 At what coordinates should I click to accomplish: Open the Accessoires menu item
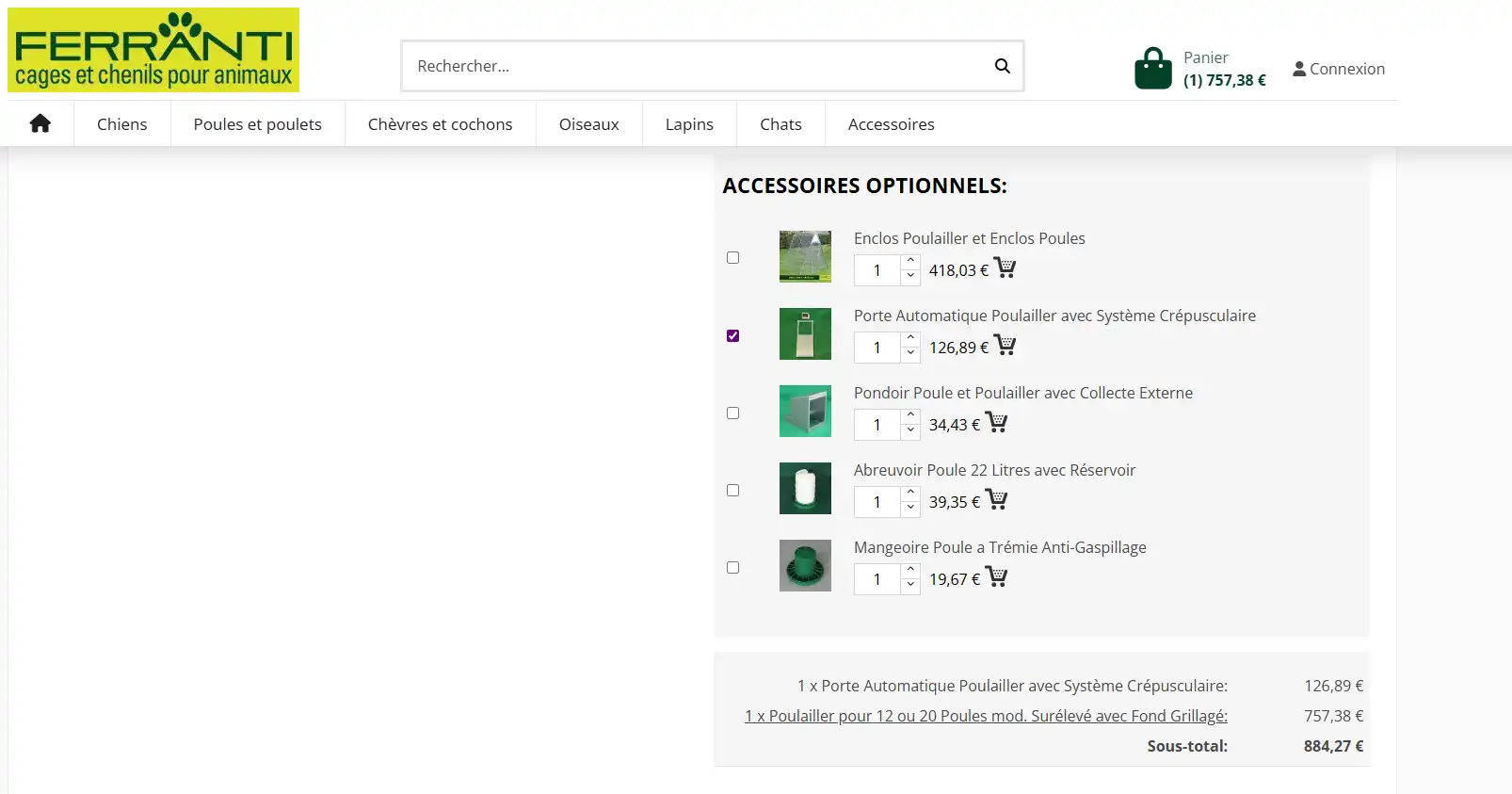pos(891,124)
